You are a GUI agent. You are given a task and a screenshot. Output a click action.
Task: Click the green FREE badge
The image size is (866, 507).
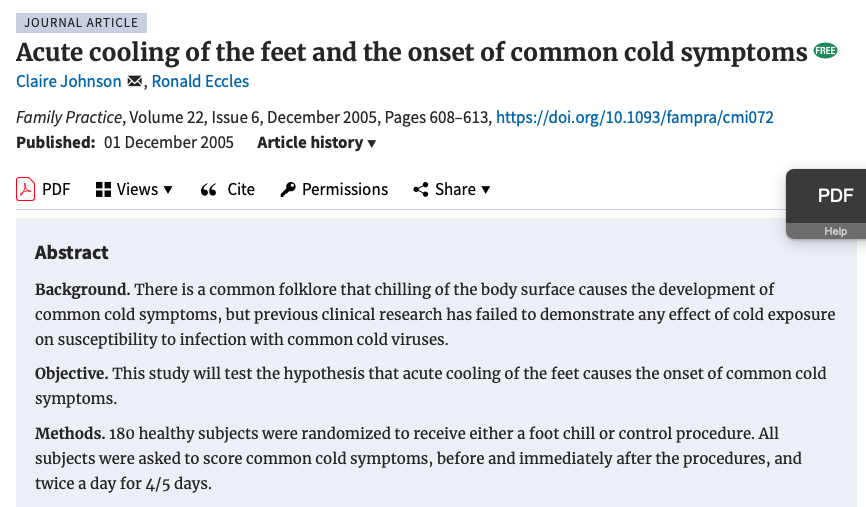point(825,51)
